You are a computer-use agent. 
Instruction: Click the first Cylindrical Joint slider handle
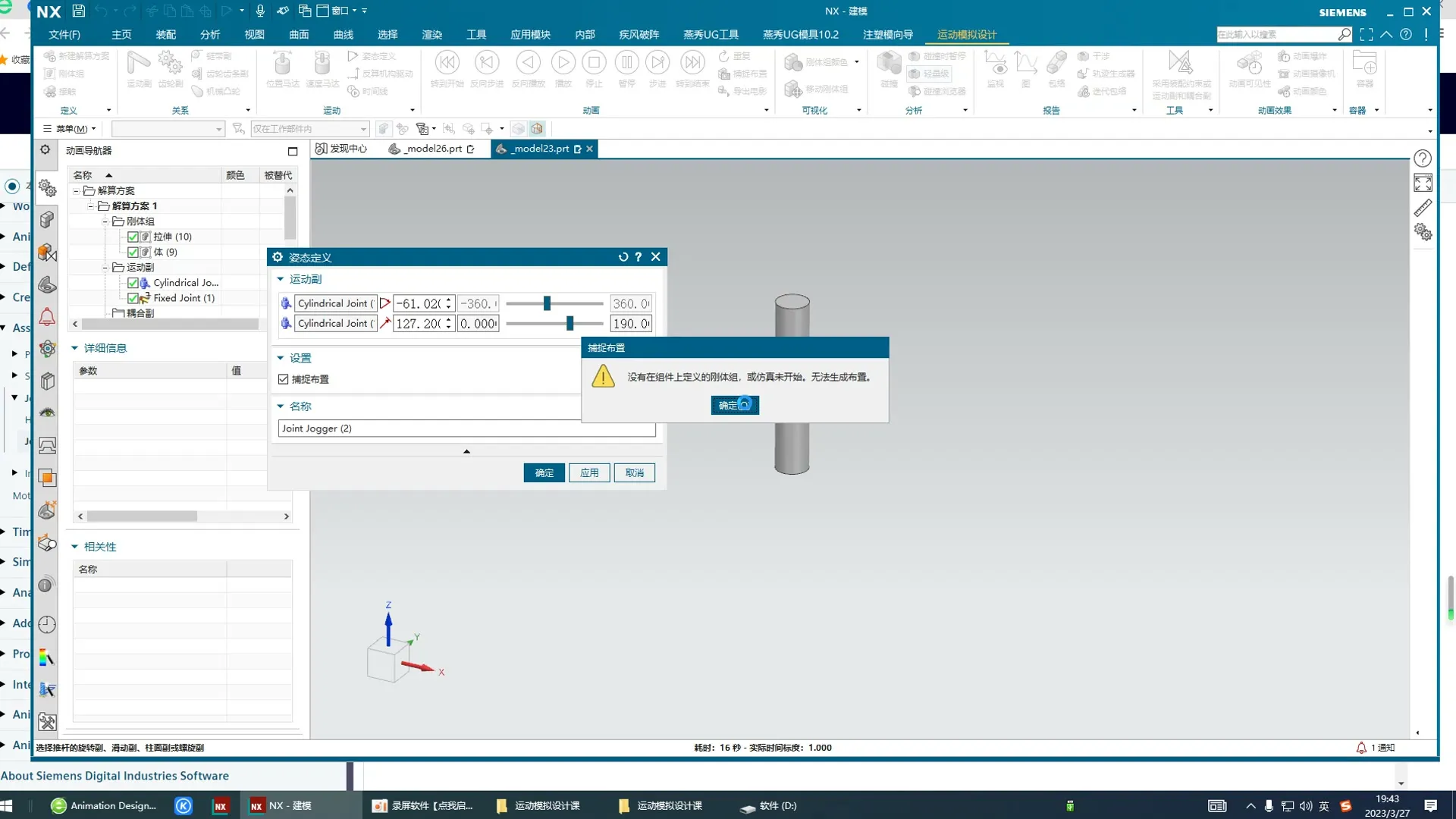coord(547,303)
